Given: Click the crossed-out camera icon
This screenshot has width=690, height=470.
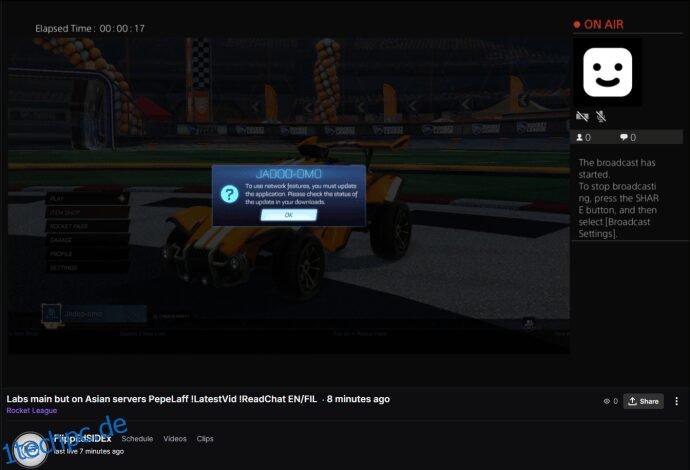Looking at the screenshot, I should pos(582,116).
